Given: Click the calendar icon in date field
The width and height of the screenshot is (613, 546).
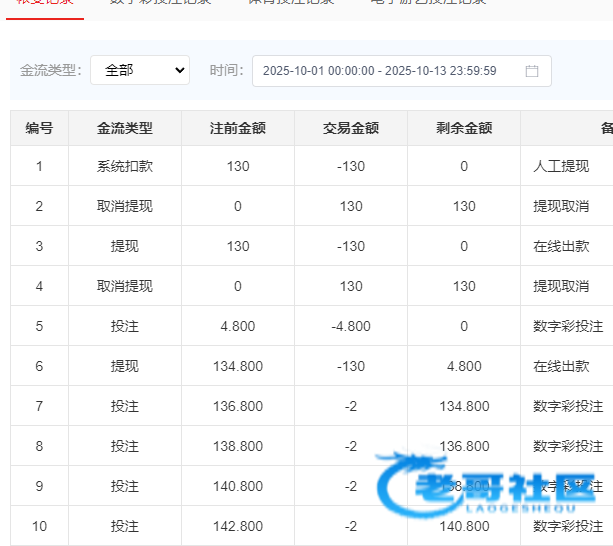Looking at the screenshot, I should coord(532,71).
